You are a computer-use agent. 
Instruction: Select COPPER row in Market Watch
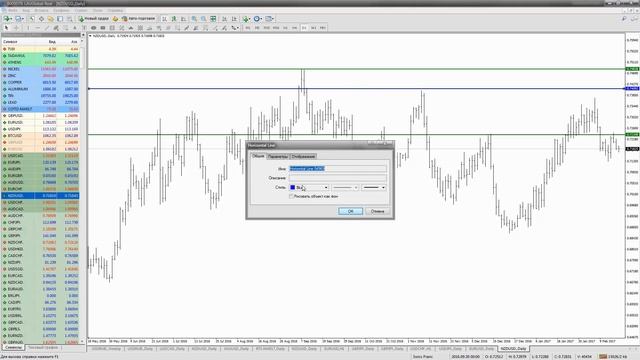coord(41,82)
